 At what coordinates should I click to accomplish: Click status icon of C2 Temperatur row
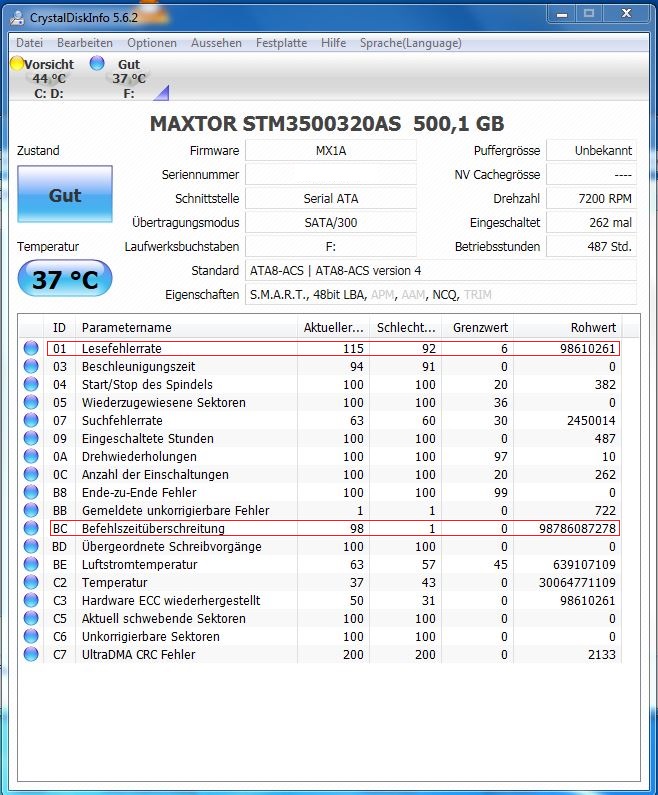31,582
